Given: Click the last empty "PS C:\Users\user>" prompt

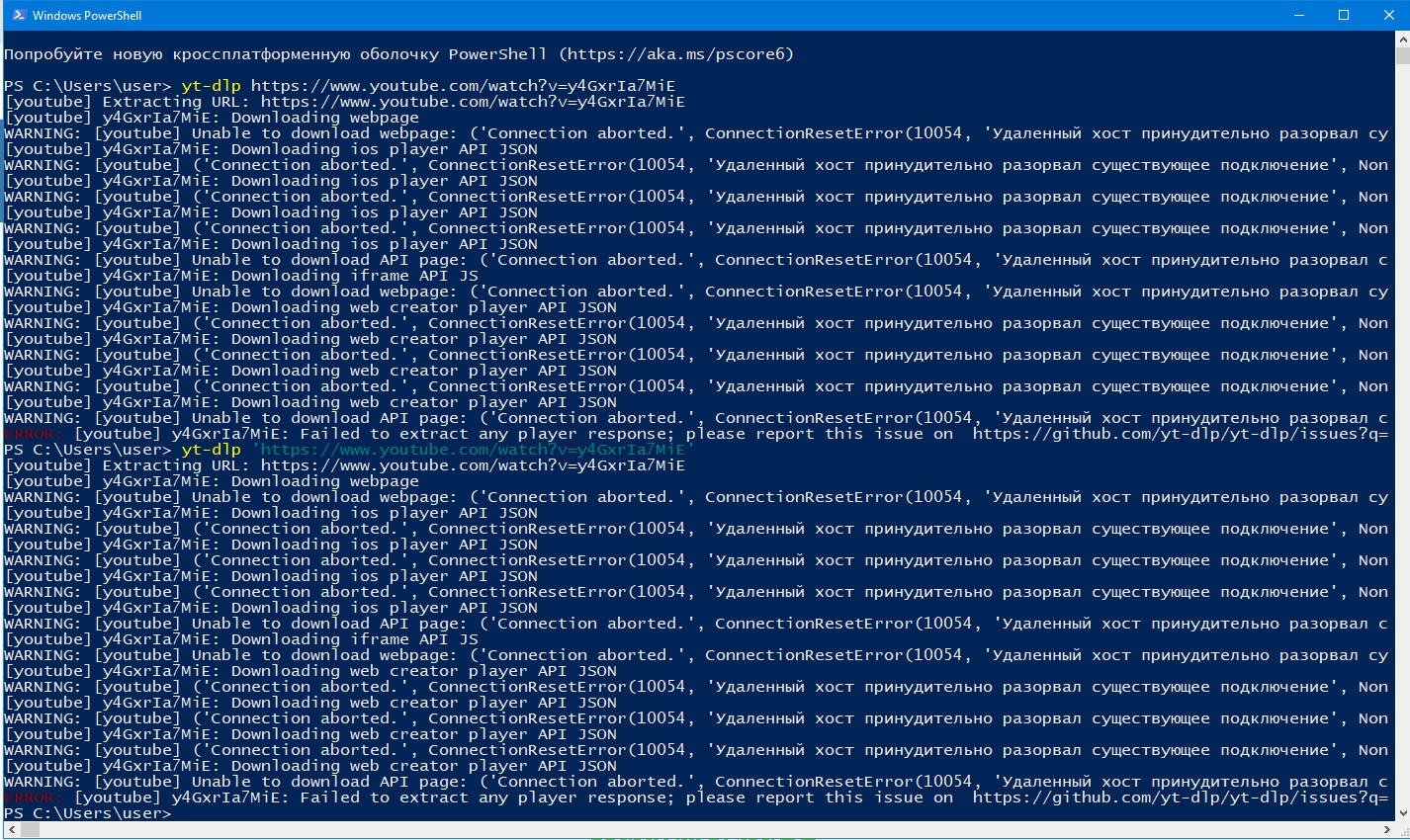Looking at the screenshot, I should click(x=88, y=813).
